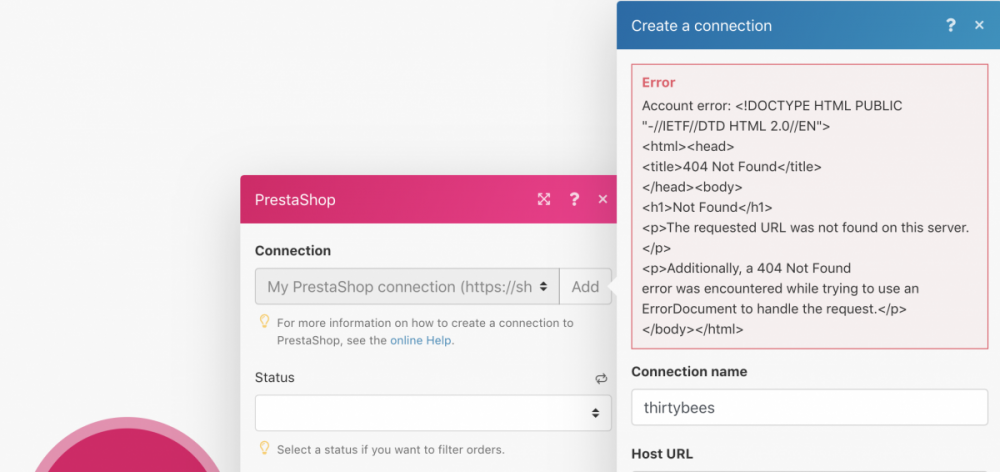Close the Create a connection panel
Viewport: 1000px width, 472px height.
point(980,26)
